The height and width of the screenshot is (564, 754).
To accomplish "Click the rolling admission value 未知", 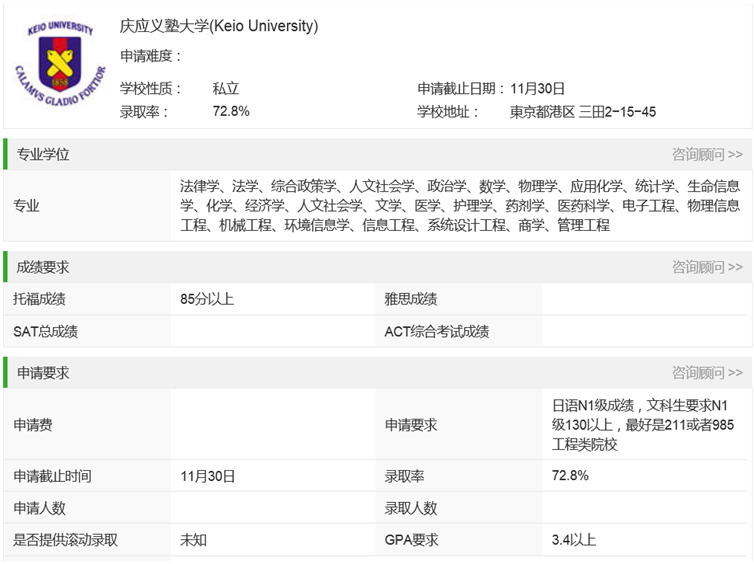I will [193, 540].
